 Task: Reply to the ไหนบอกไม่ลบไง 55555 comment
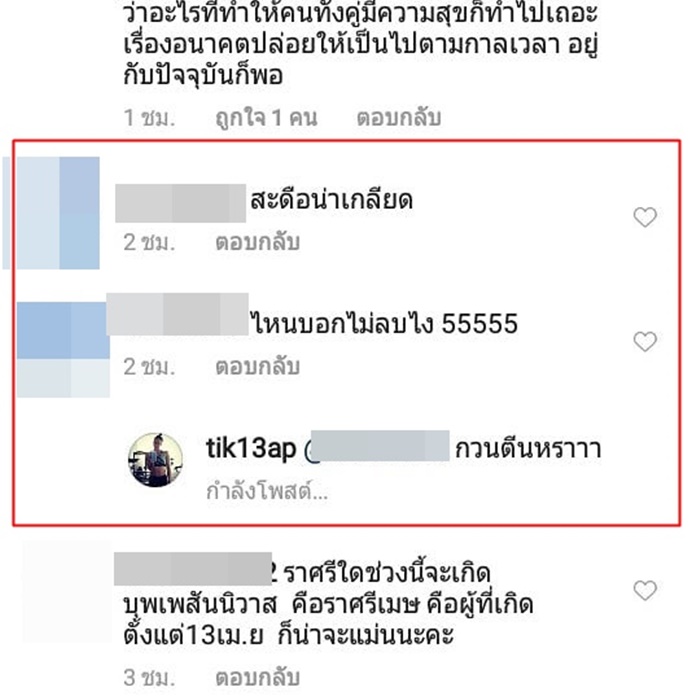(257, 367)
